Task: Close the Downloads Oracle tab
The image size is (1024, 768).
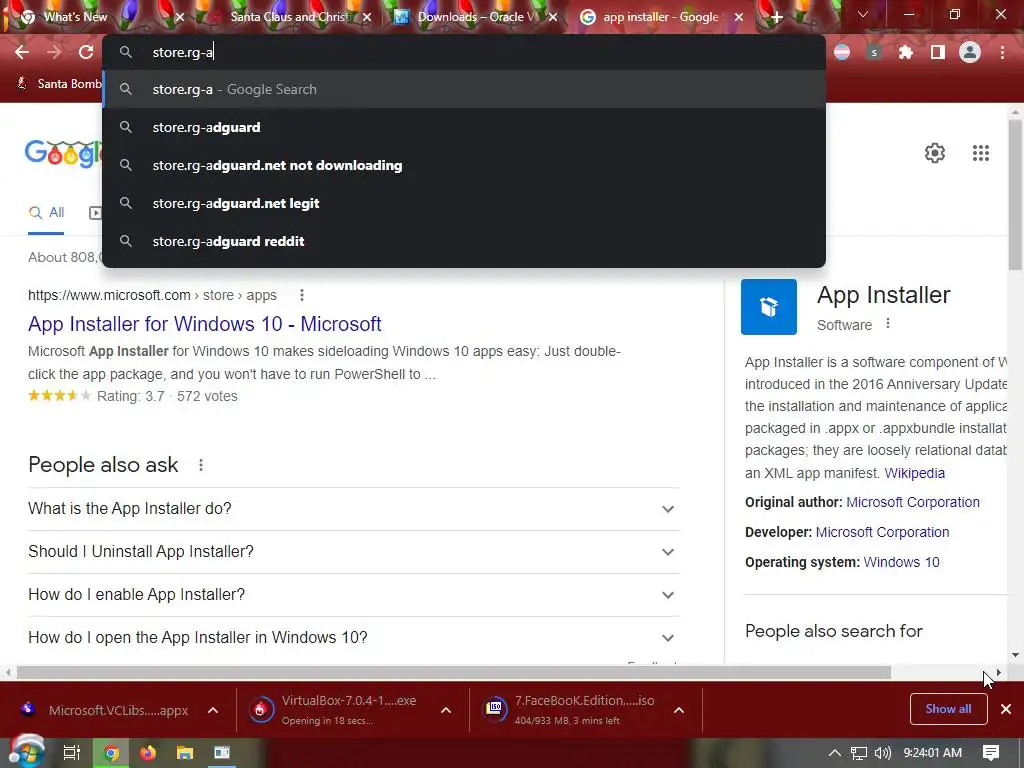Action: click(553, 18)
